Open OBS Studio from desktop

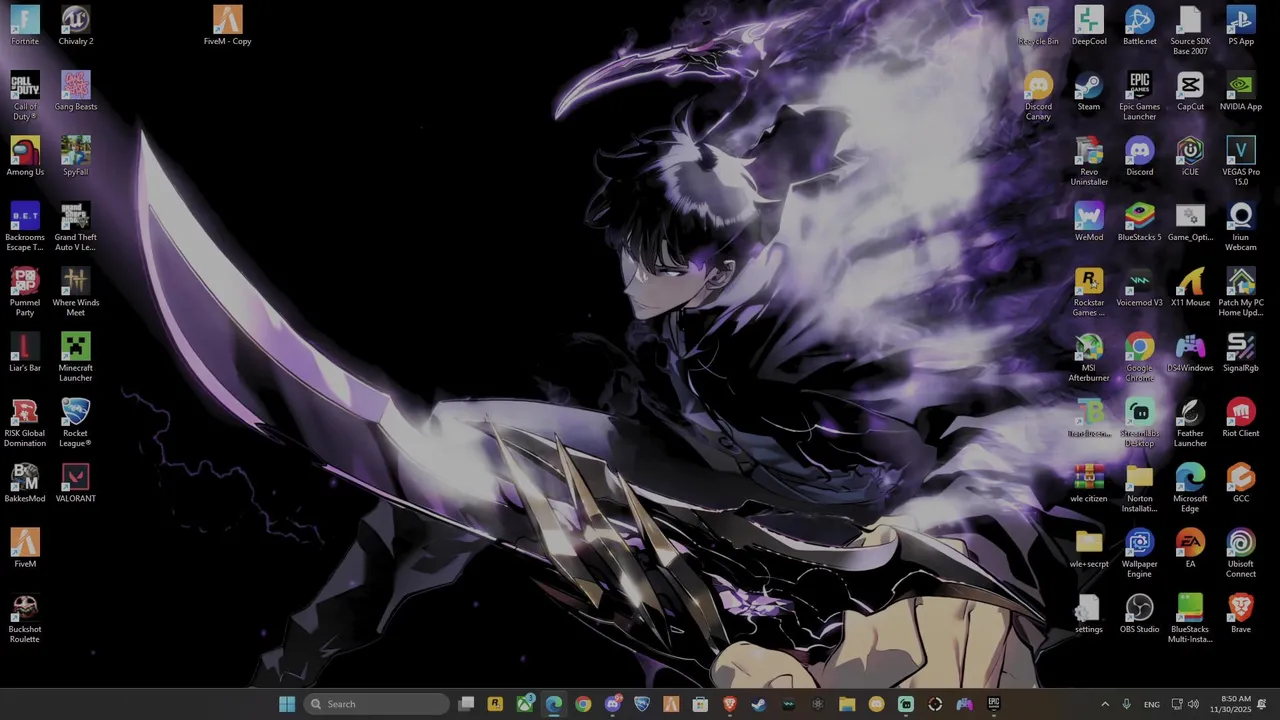pyautogui.click(x=1139, y=613)
